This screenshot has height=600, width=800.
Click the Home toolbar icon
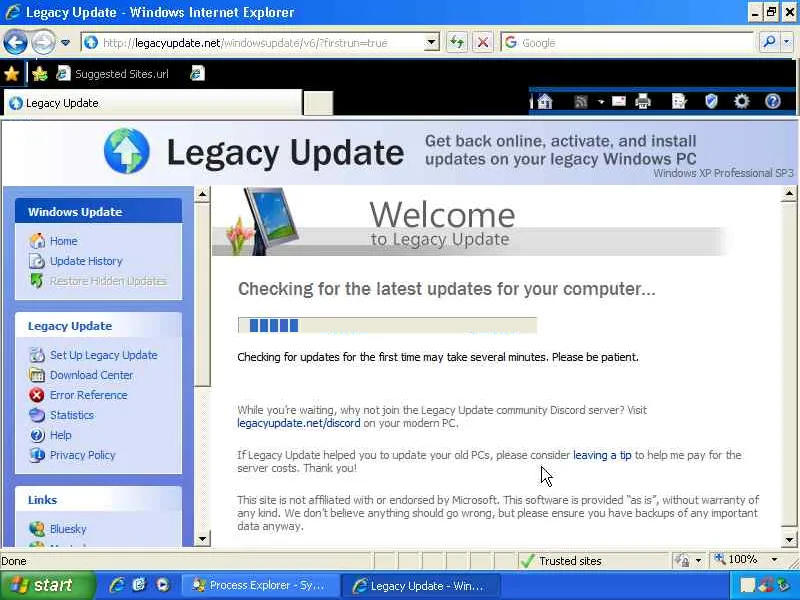545,102
